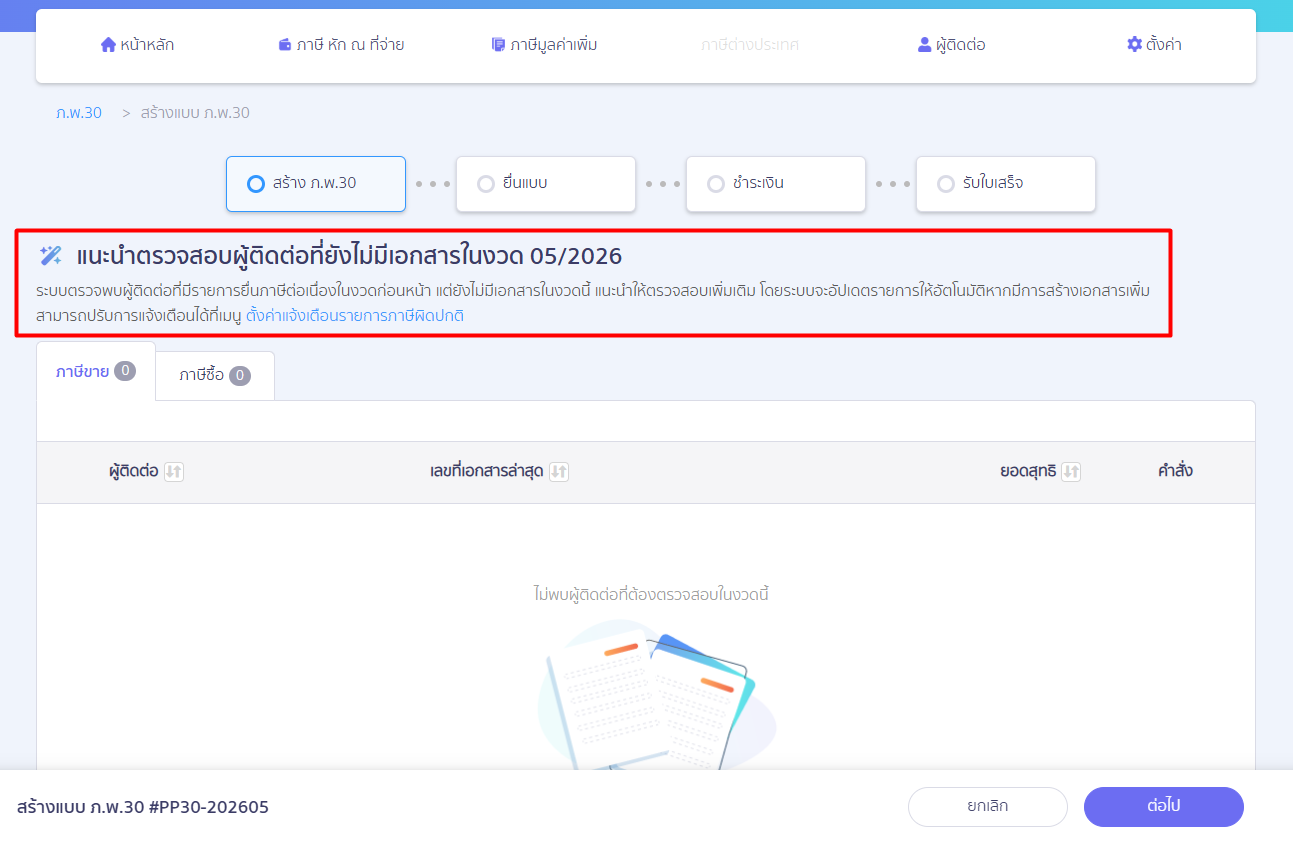This screenshot has width=1293, height=844.
Task: Open ตั้งค่าแจ้งเตือนรายการภาษีผิดปกติ link
Action: tap(355, 316)
